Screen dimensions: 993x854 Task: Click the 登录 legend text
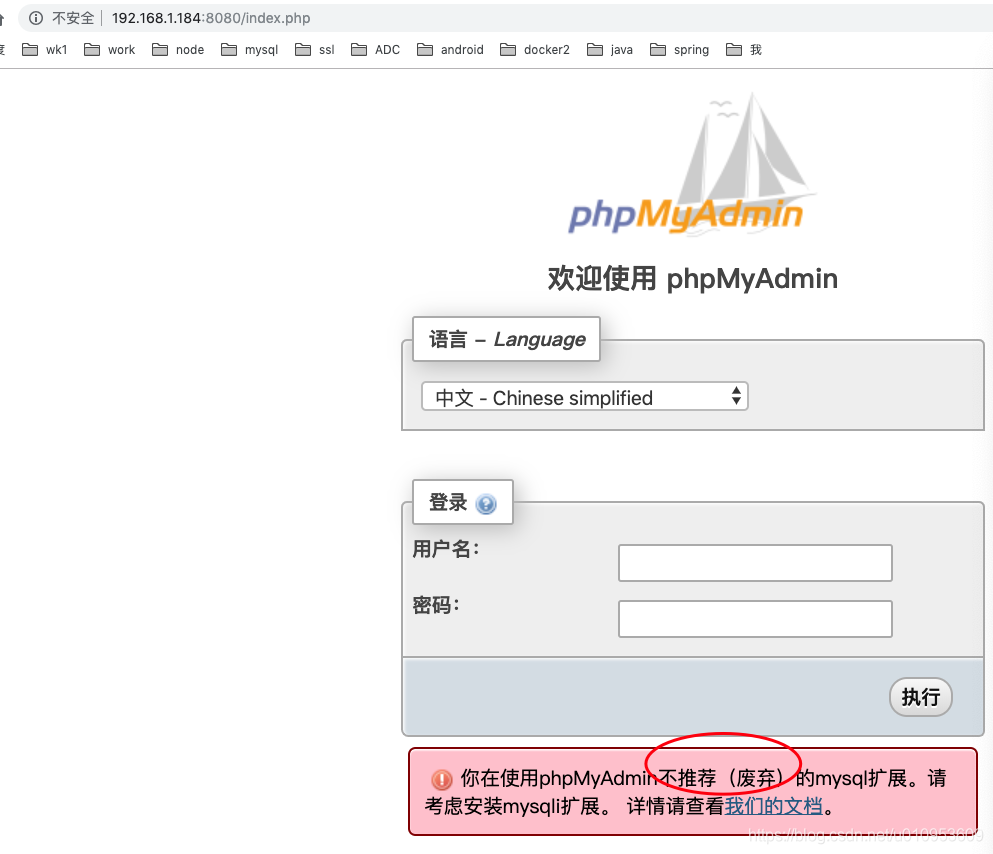448,502
